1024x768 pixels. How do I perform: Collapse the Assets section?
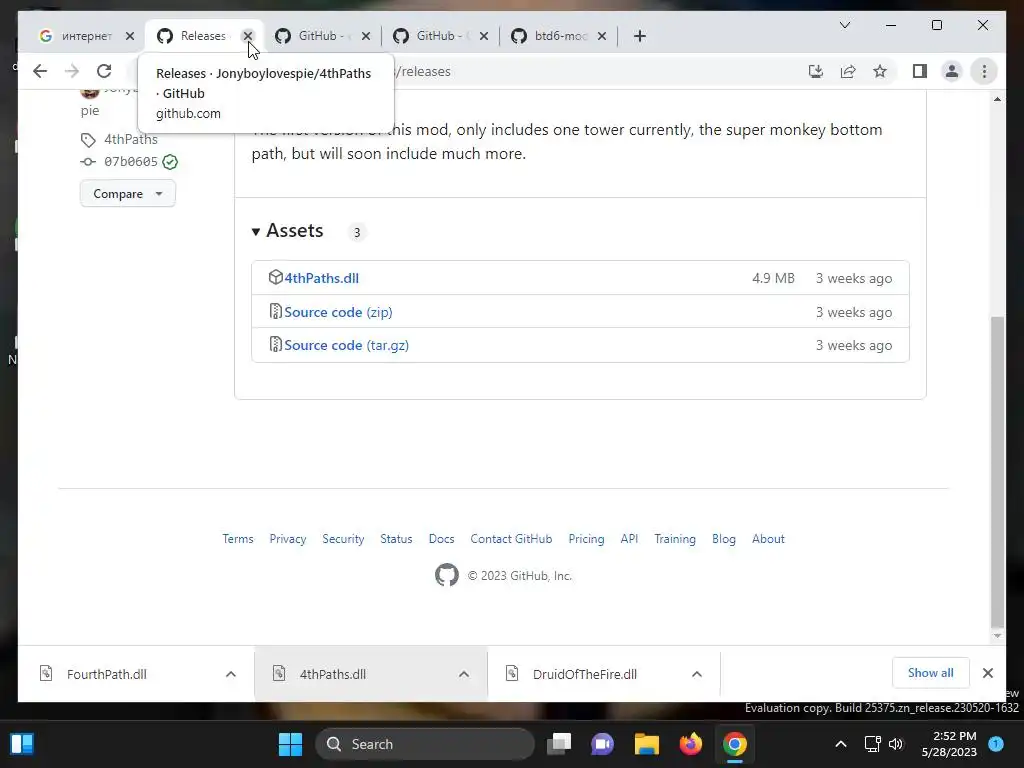click(288, 231)
